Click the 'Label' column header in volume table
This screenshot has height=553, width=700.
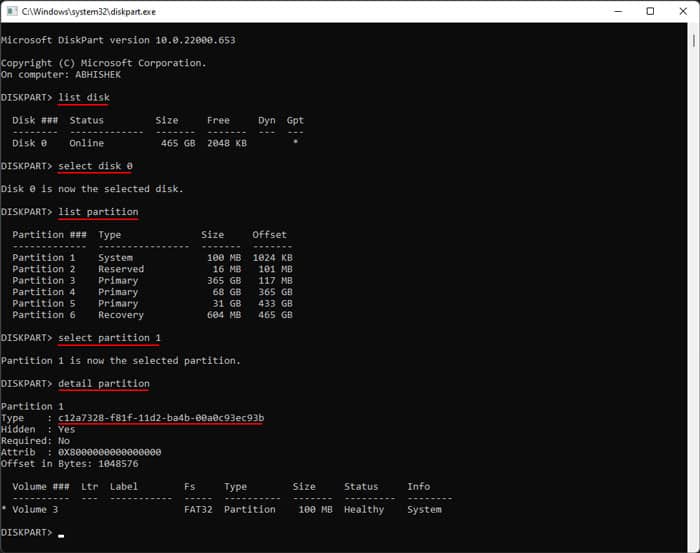tap(124, 486)
